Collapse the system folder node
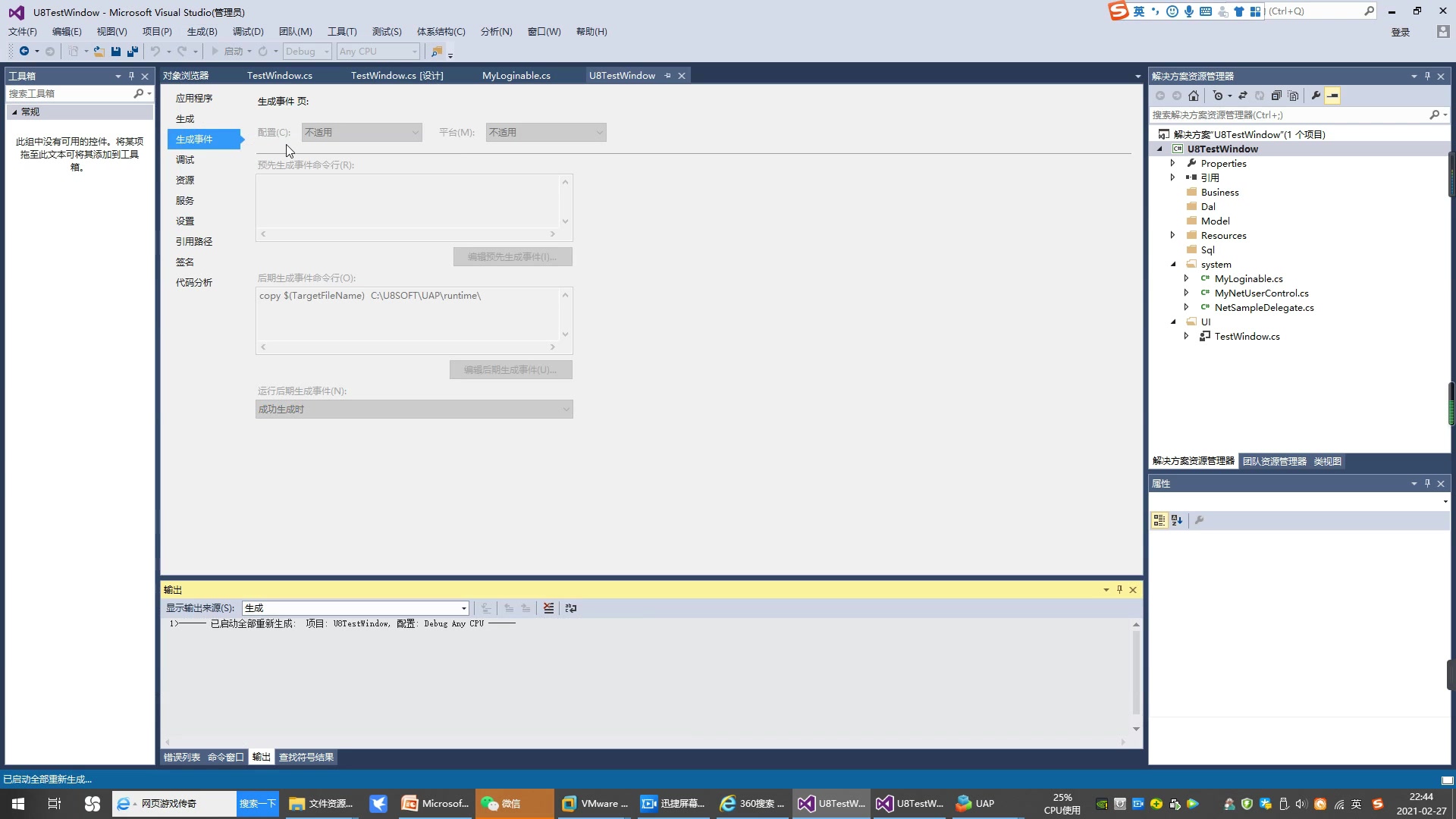This screenshot has width=1456, height=819. [x=1173, y=264]
